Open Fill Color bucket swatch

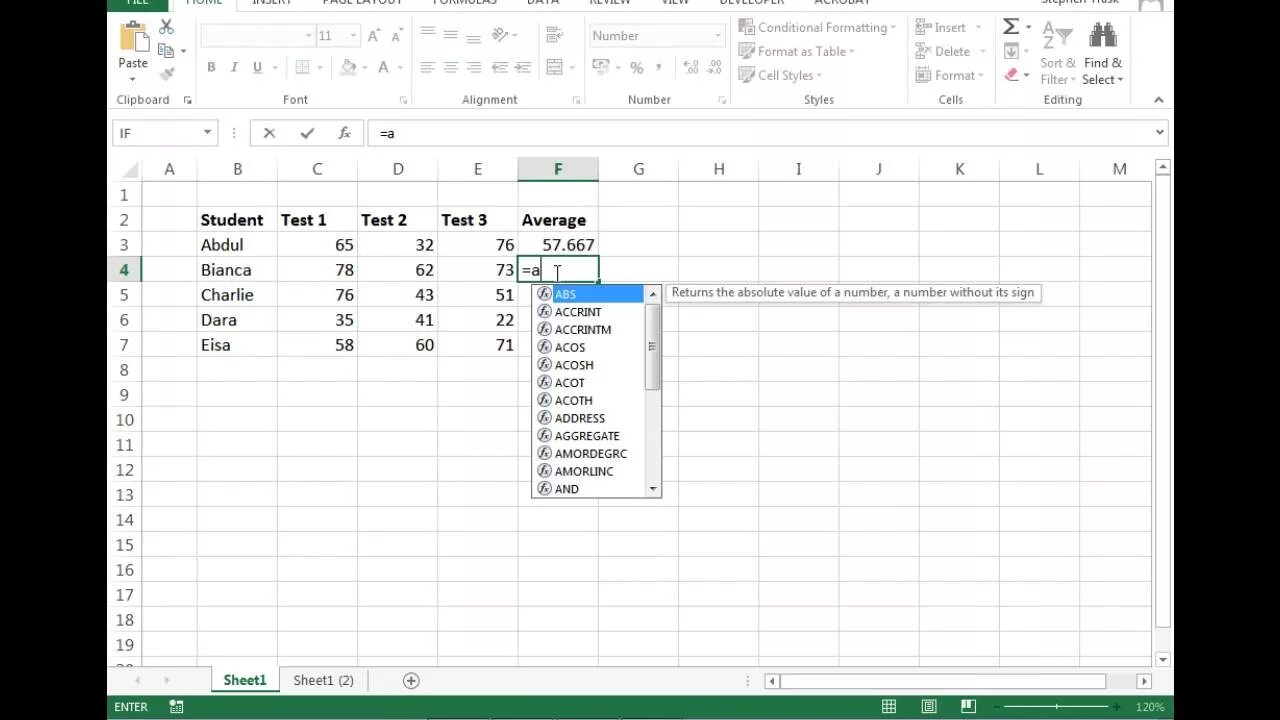[x=348, y=68]
